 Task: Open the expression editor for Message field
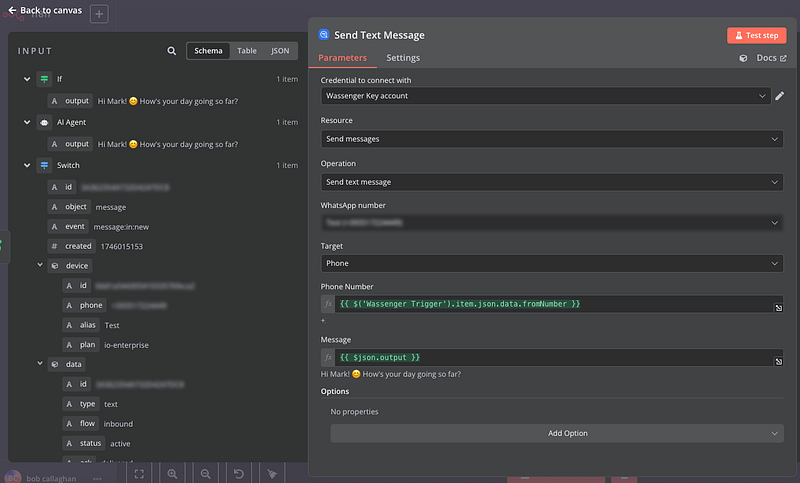(778, 360)
